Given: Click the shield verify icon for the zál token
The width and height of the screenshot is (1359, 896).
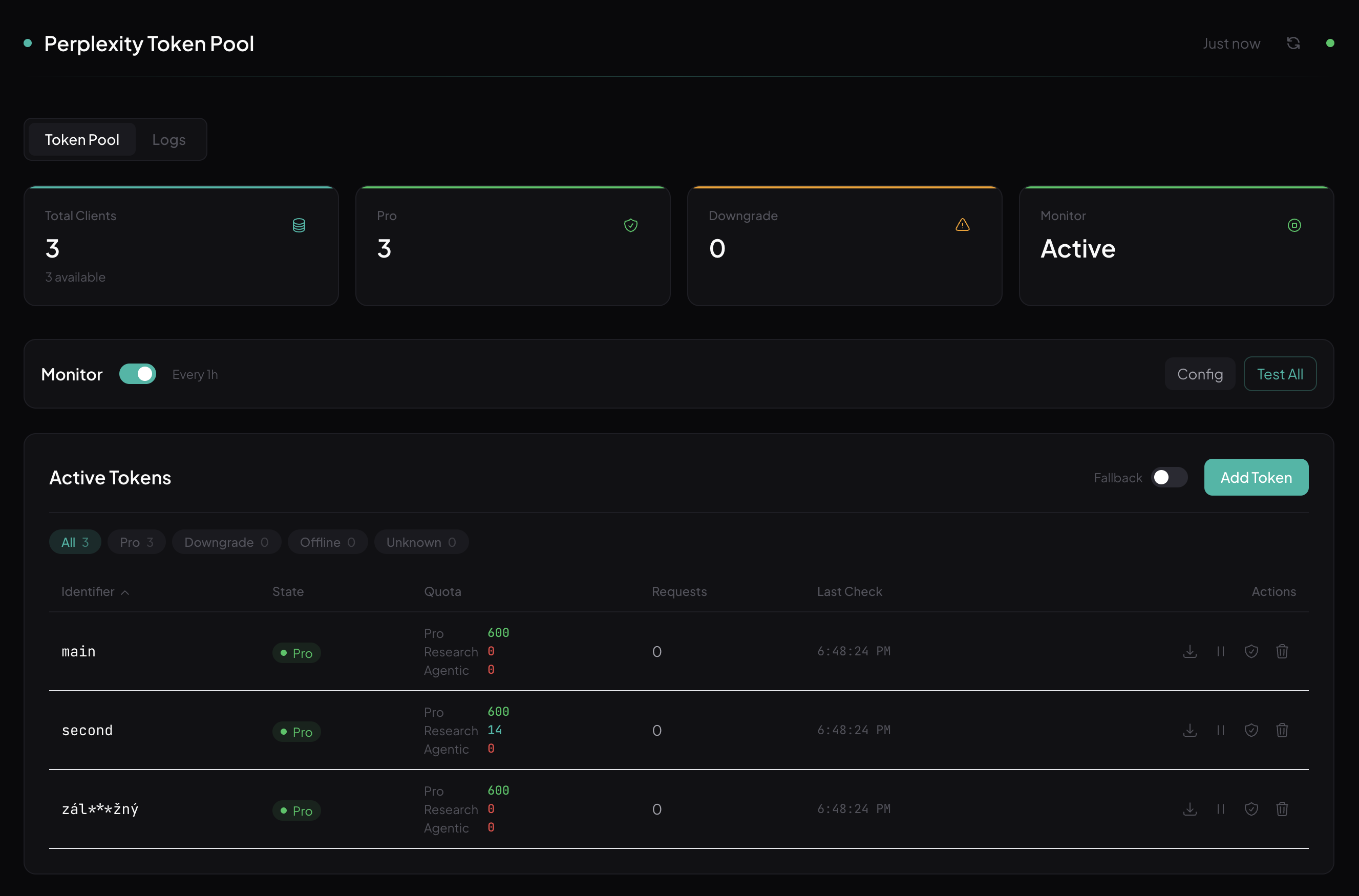Looking at the screenshot, I should pos(1251,809).
